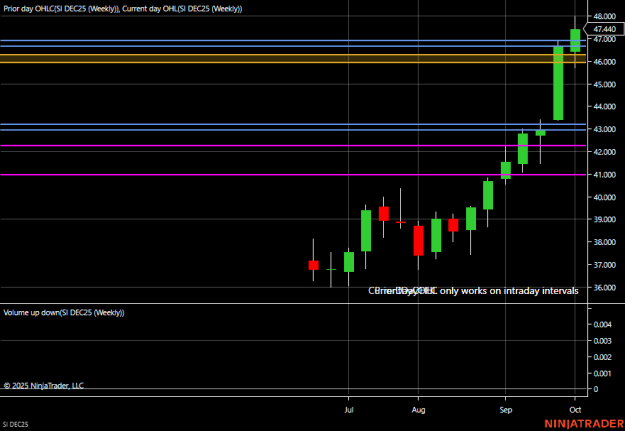Select the leftmost red candle near 37.000
Screen dimensions: 625x431
click(314, 265)
